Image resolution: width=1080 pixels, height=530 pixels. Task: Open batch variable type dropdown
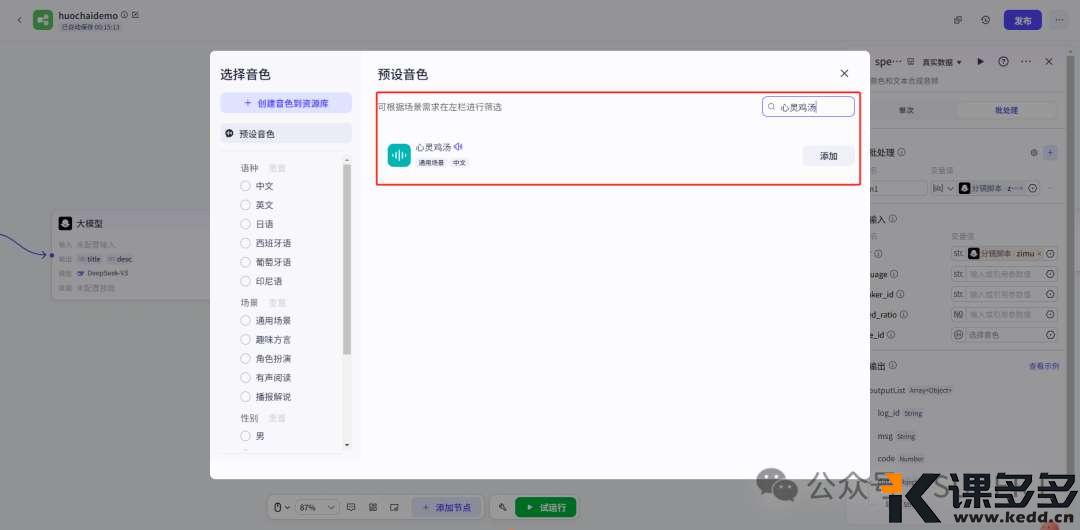[942, 187]
